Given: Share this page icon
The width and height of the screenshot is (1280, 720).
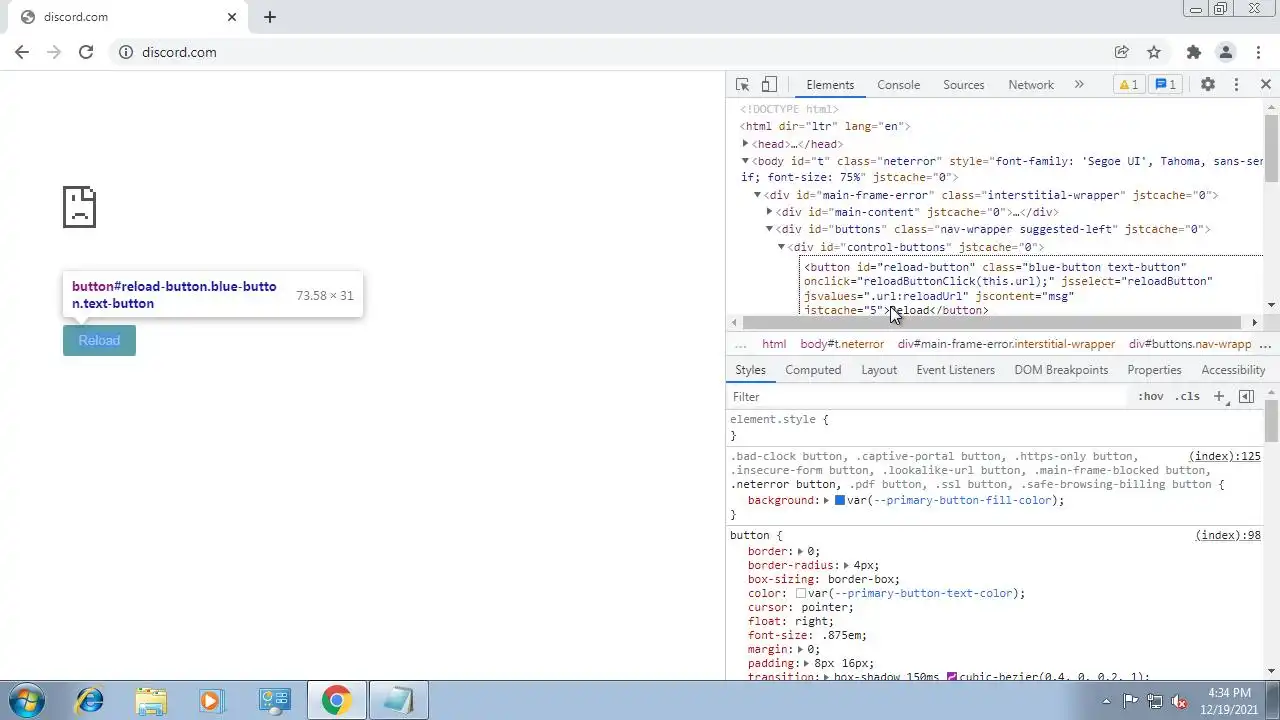Looking at the screenshot, I should point(1122,52).
